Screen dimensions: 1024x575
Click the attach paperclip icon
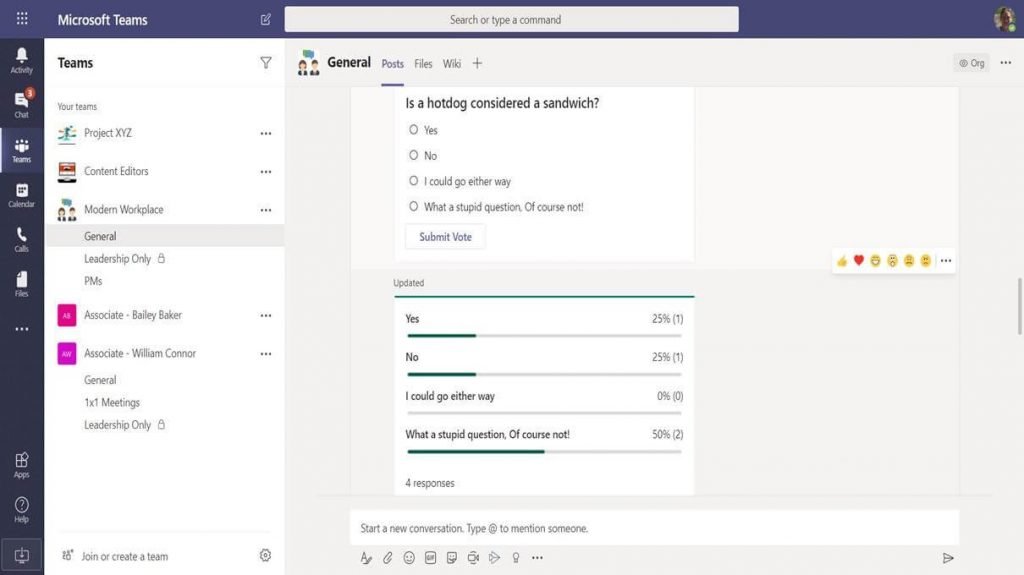pos(388,557)
